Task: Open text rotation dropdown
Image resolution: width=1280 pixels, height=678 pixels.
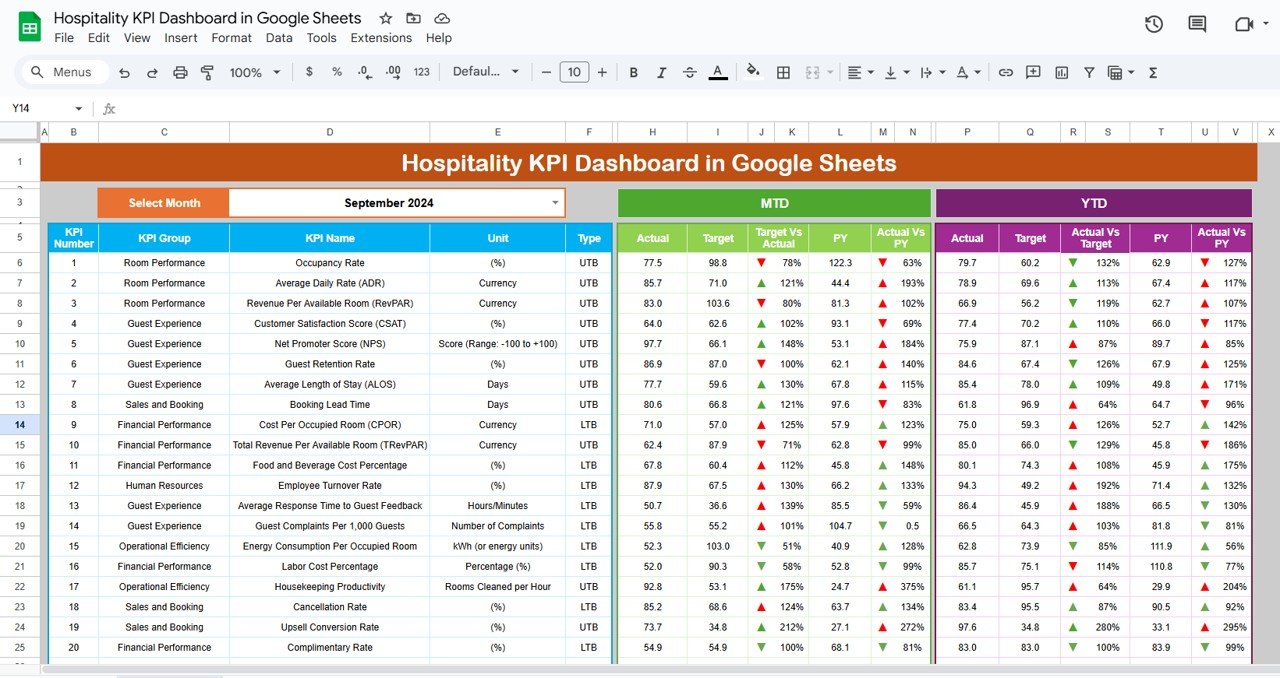Action: tap(968, 72)
